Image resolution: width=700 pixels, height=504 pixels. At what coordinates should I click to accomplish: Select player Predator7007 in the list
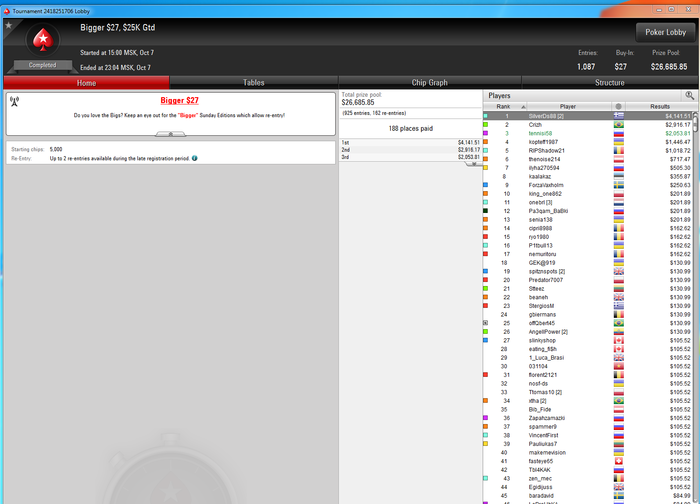coord(588,280)
